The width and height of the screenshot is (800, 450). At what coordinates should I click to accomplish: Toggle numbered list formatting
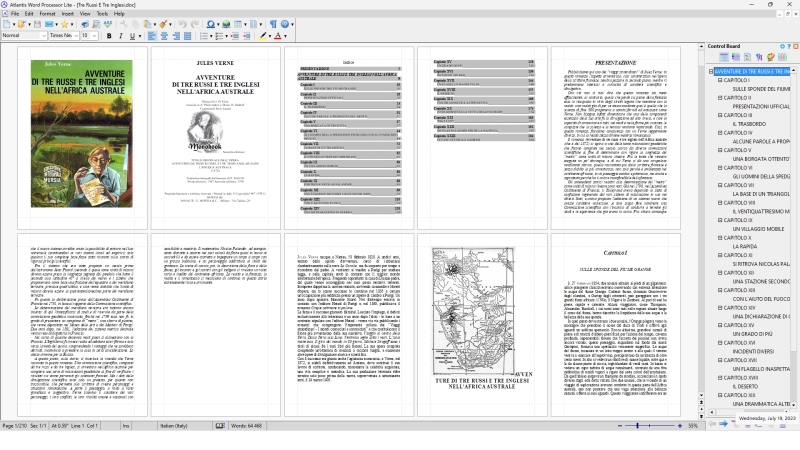[203, 36]
